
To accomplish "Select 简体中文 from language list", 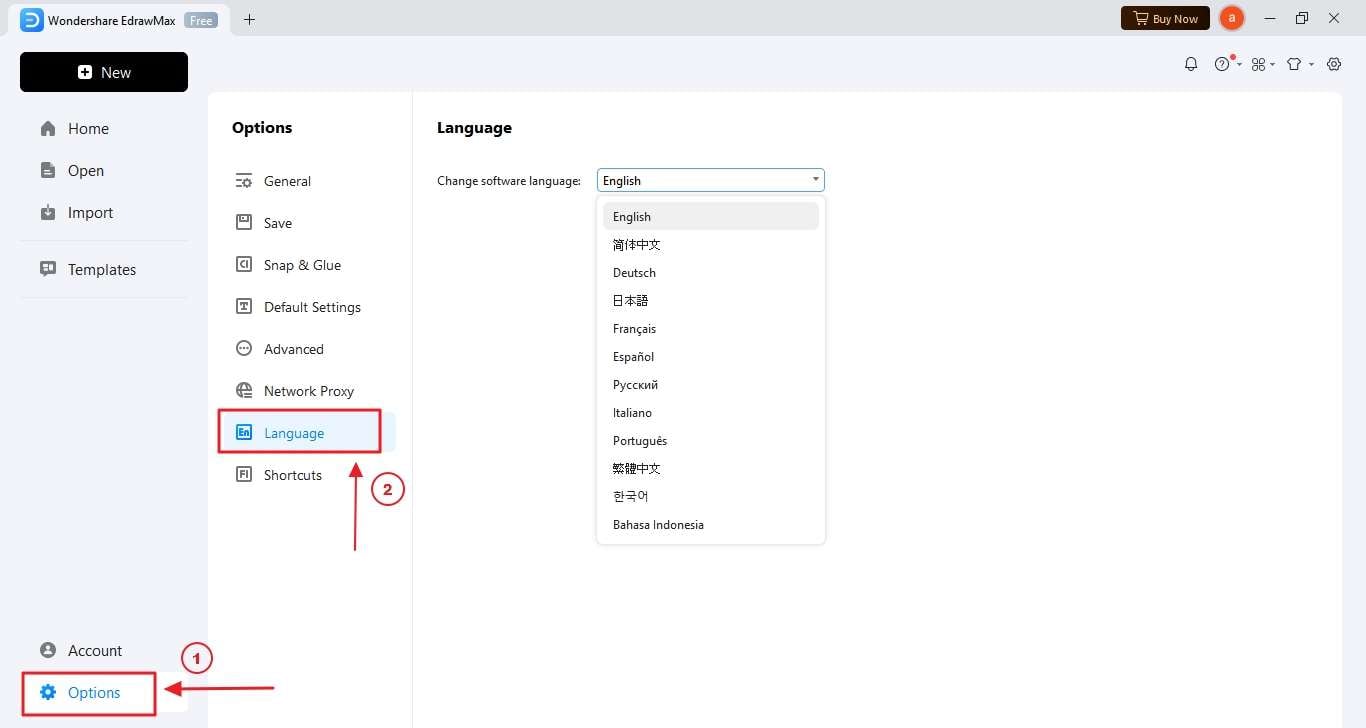I will [711, 245].
